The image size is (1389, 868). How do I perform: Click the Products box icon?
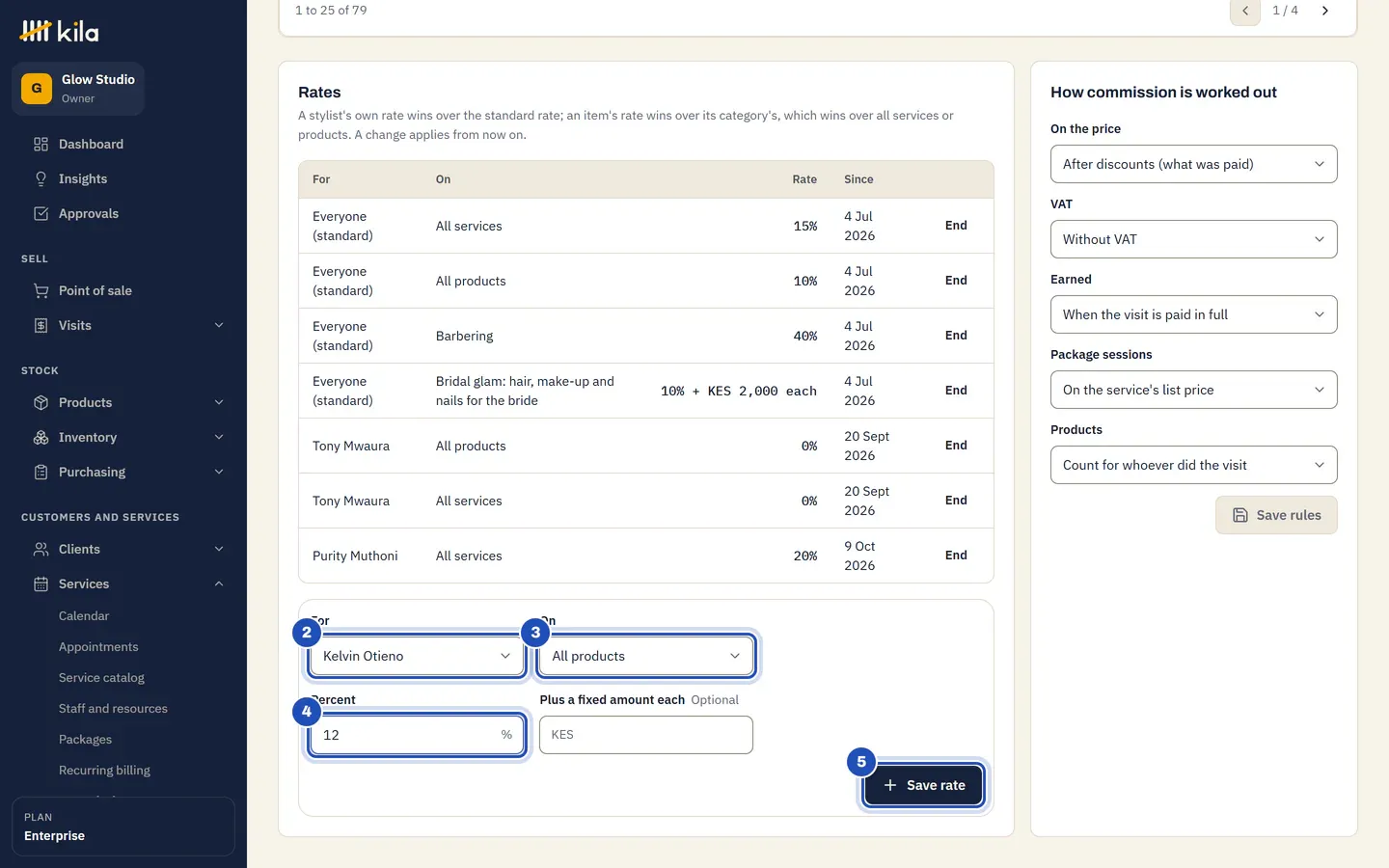click(41, 403)
